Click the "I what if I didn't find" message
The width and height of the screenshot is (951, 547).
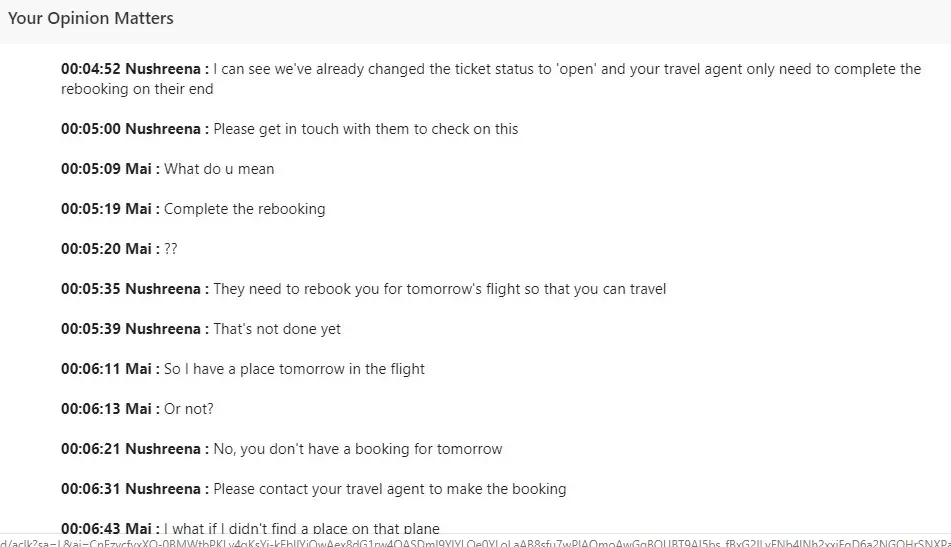tap(302, 528)
